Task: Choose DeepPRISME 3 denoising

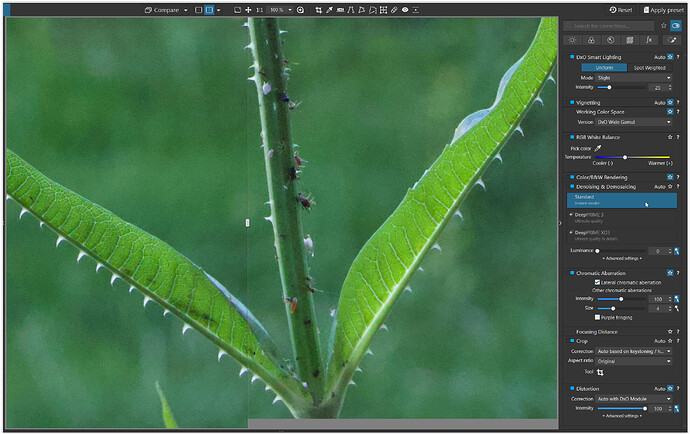Action: pos(622,218)
